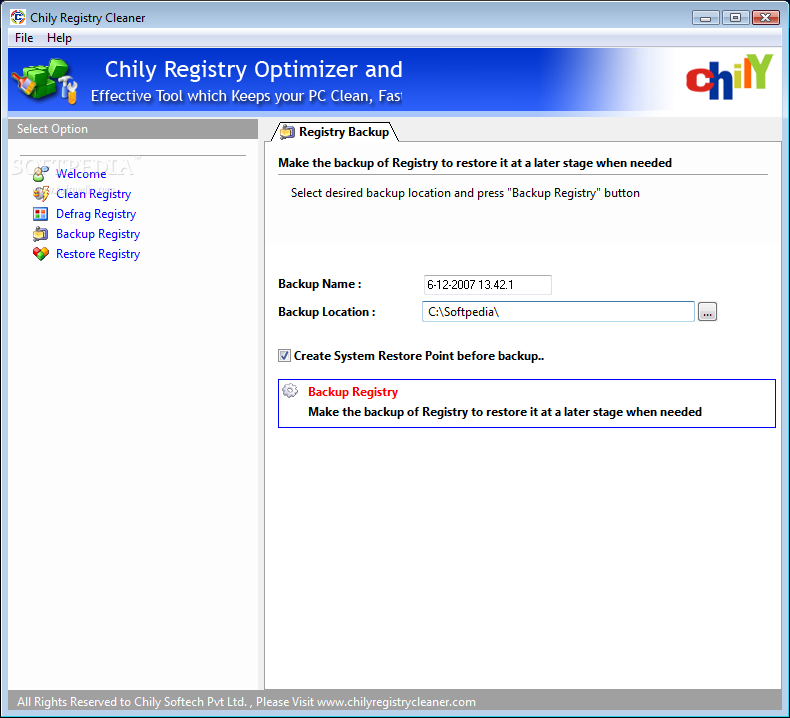This screenshot has width=790, height=718.
Task: Click the bold 'Make the backup of Registry' heading
Action: pyautogui.click(x=475, y=163)
